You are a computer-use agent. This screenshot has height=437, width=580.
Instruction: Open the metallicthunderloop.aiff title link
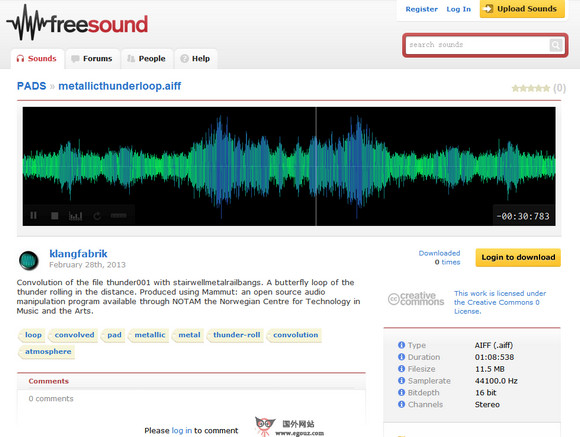point(119,86)
